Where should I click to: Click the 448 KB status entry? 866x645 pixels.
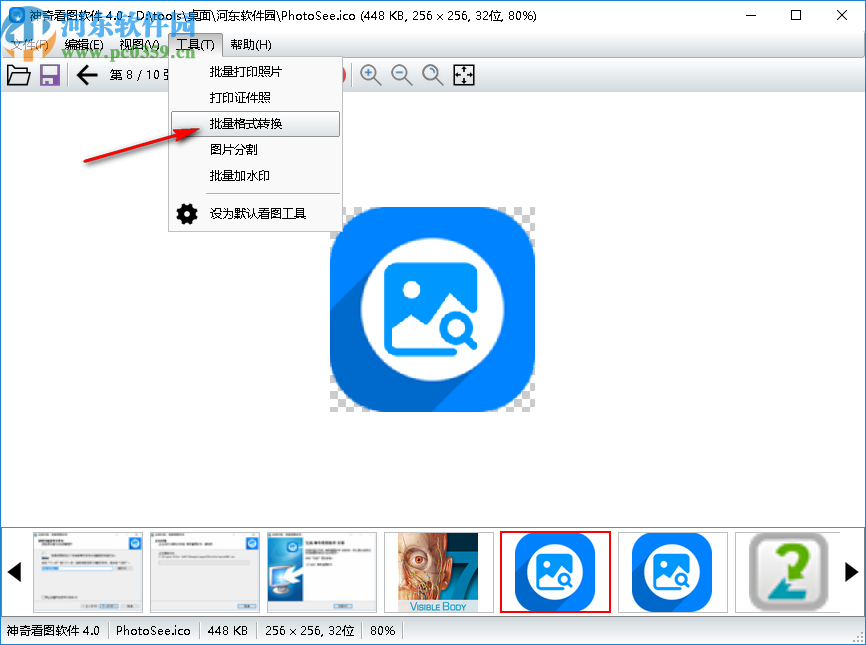(x=228, y=631)
